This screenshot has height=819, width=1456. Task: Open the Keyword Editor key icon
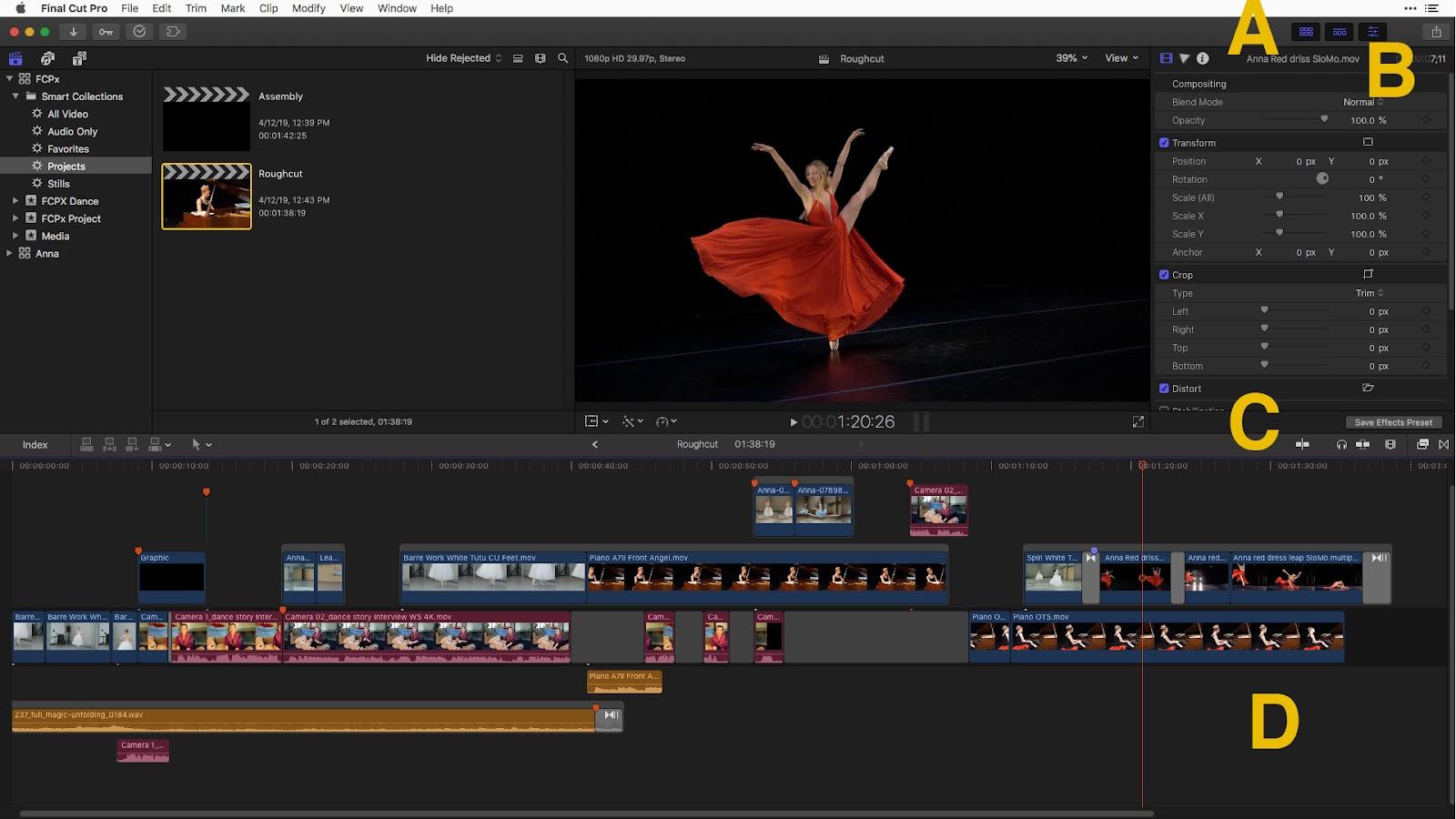[x=106, y=32]
